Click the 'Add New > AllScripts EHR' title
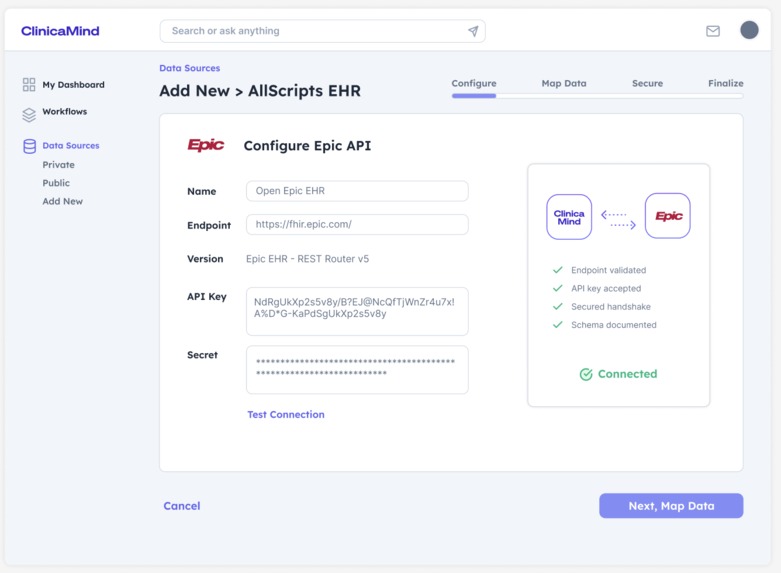Image resolution: width=781 pixels, height=573 pixels. click(260, 91)
